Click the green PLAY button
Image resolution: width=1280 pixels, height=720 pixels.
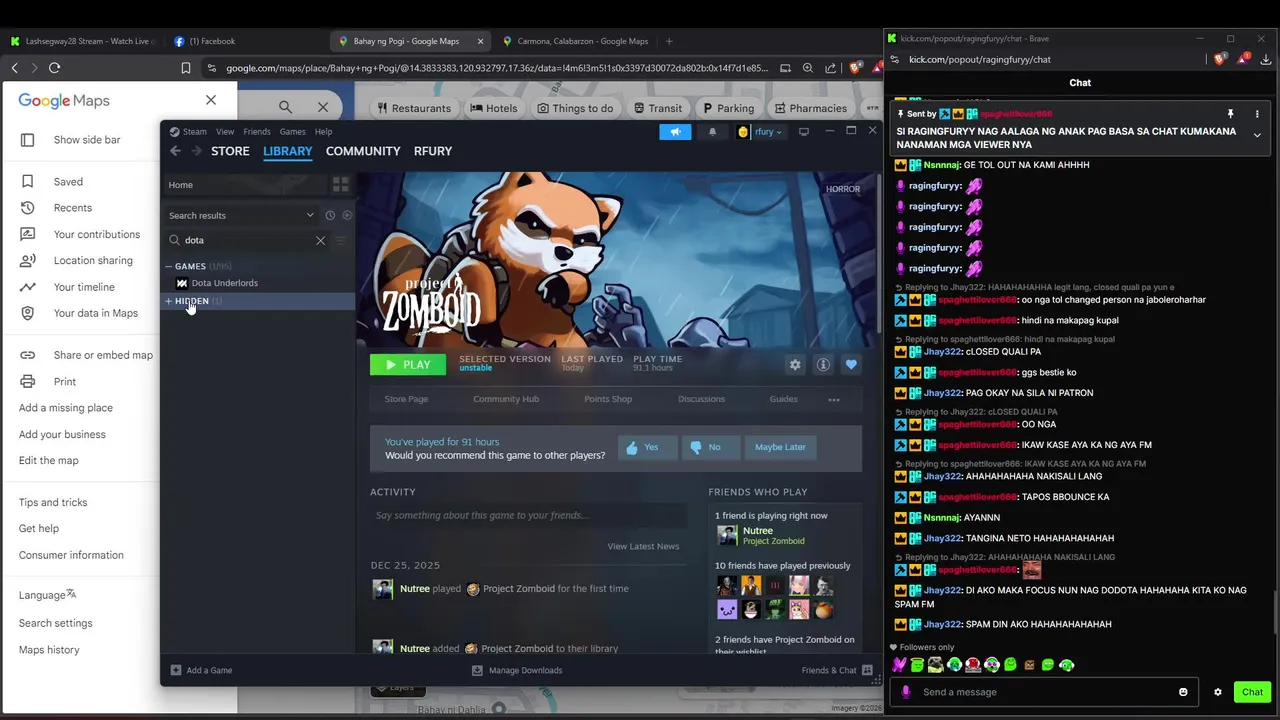click(408, 365)
